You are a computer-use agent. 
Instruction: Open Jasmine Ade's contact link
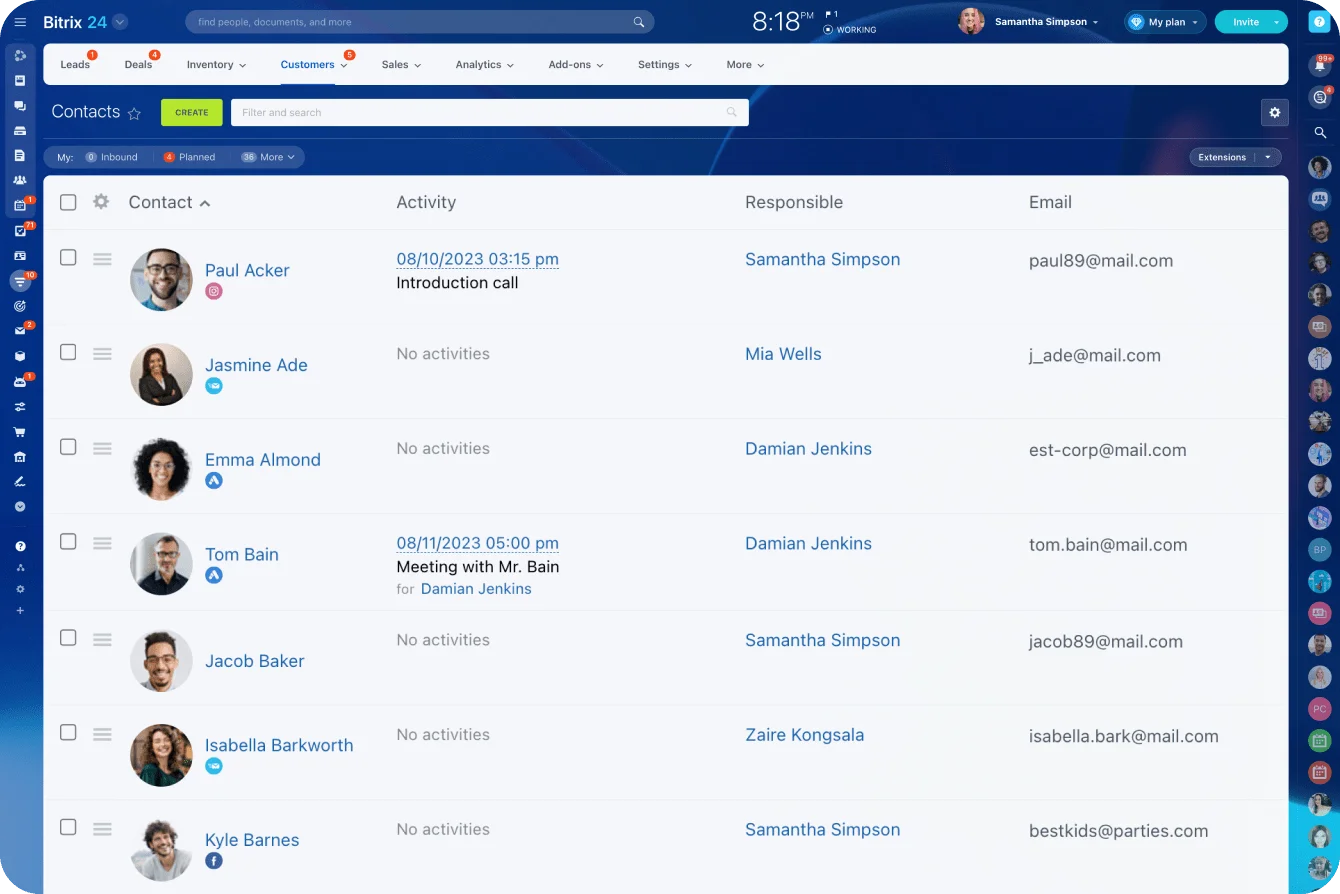click(256, 365)
